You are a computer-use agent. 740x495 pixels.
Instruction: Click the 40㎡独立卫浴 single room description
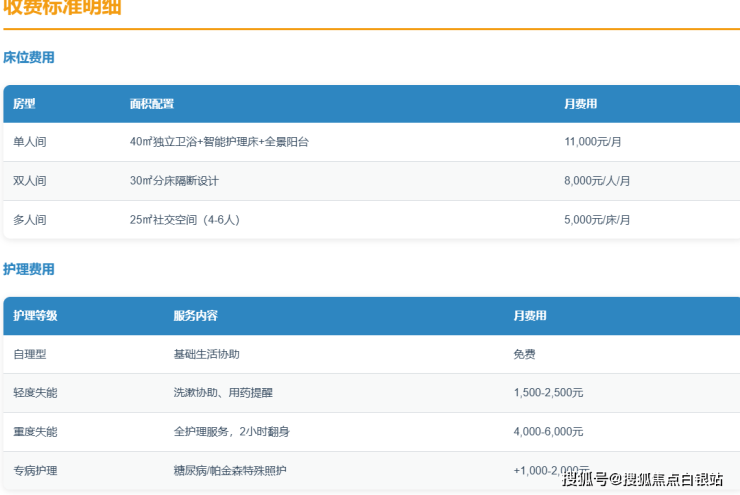[x=219, y=142]
